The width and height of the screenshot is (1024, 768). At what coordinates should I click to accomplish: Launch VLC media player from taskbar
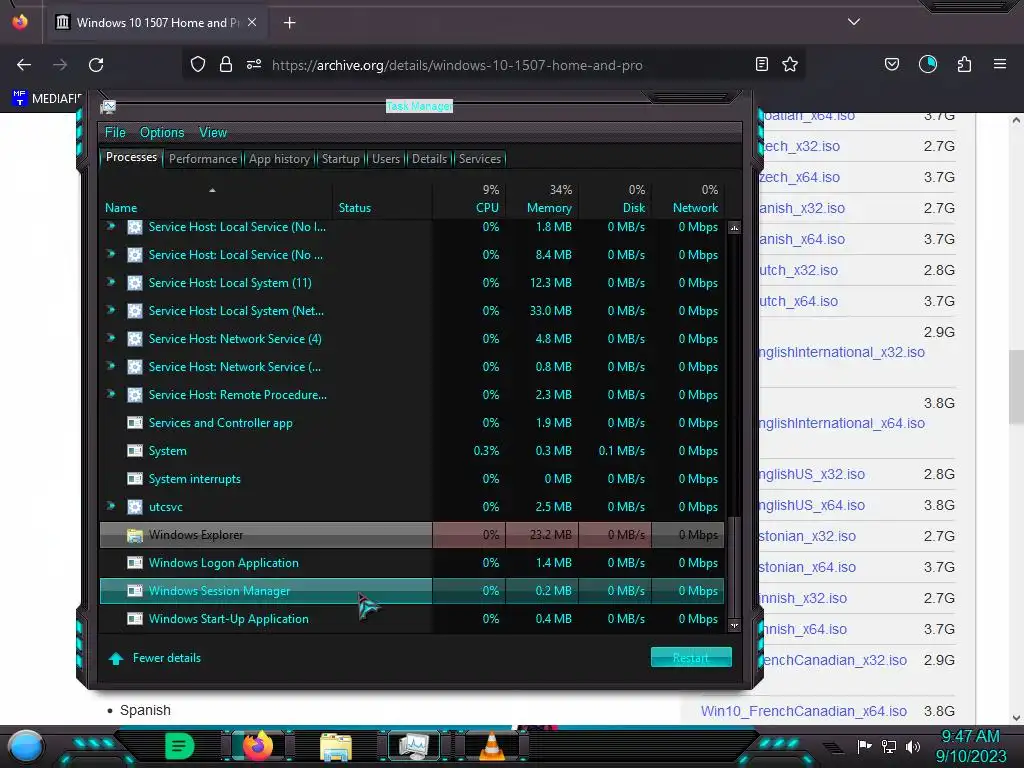pyautogui.click(x=491, y=746)
